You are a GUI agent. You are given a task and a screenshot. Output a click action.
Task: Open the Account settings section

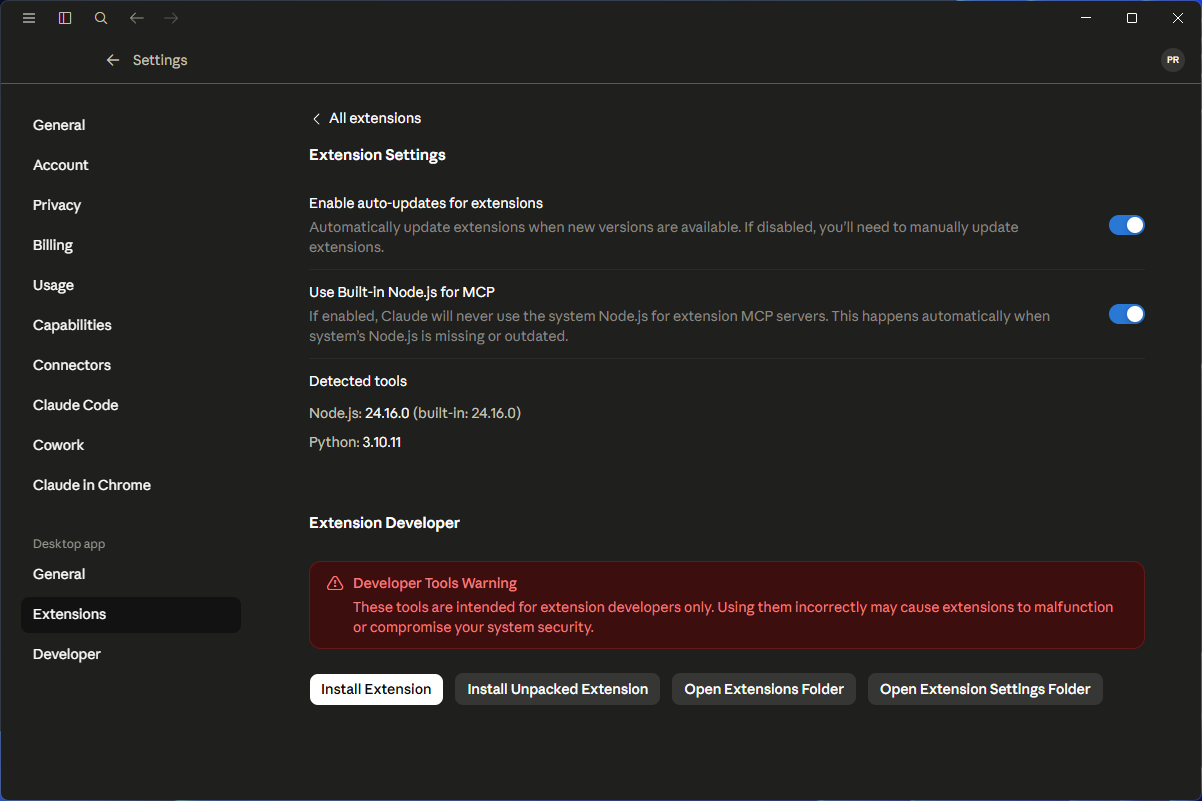[131, 165]
